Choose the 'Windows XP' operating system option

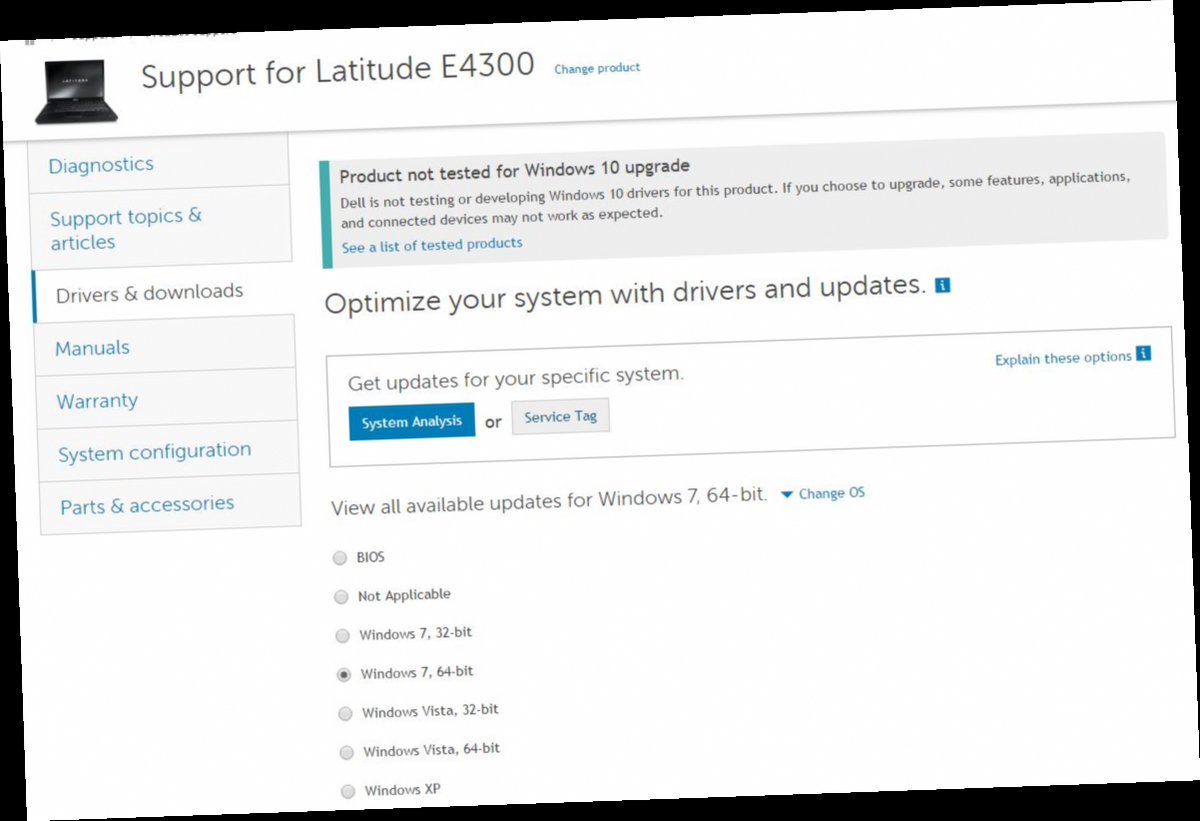click(348, 790)
